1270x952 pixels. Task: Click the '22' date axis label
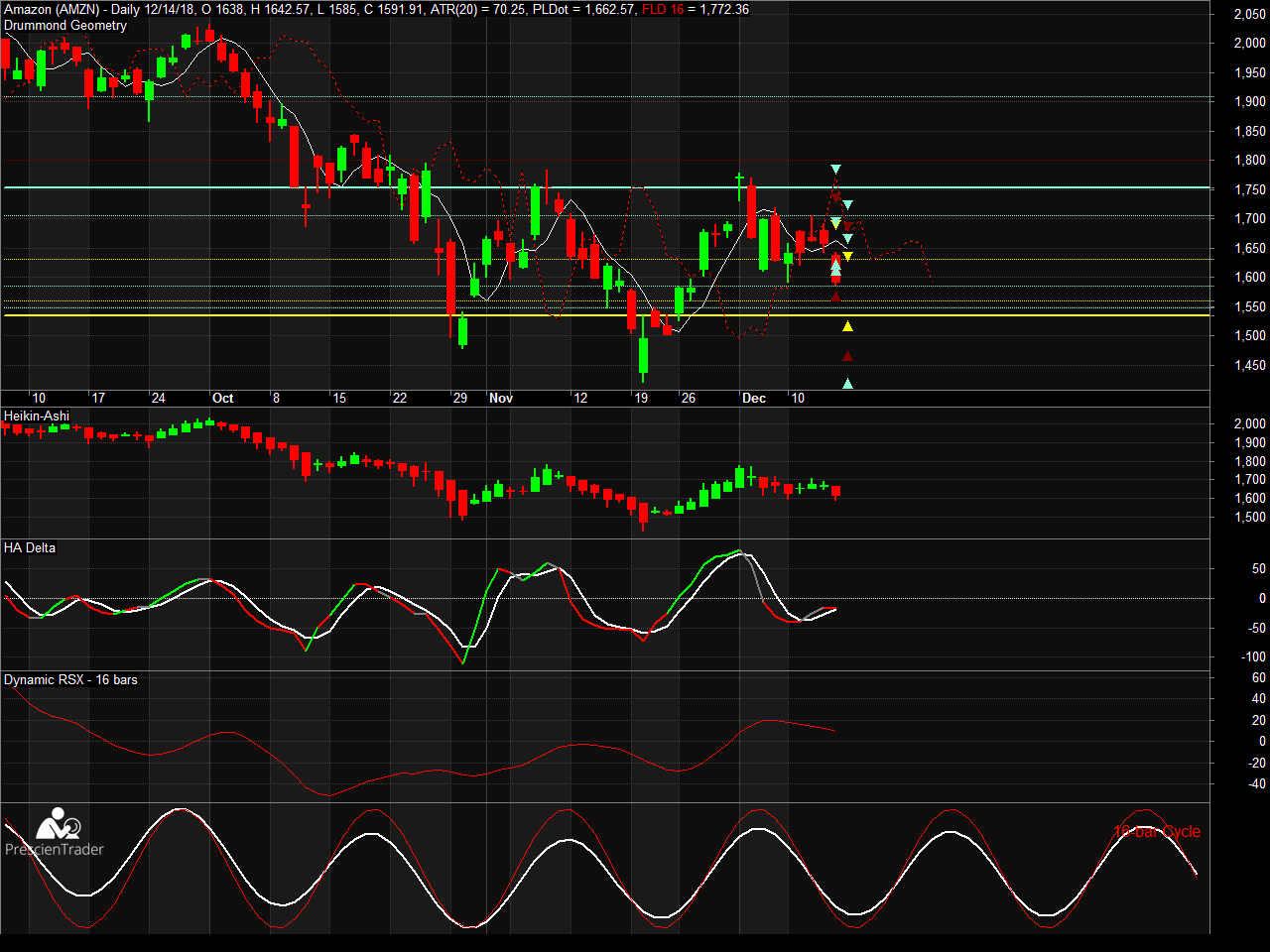(400, 398)
